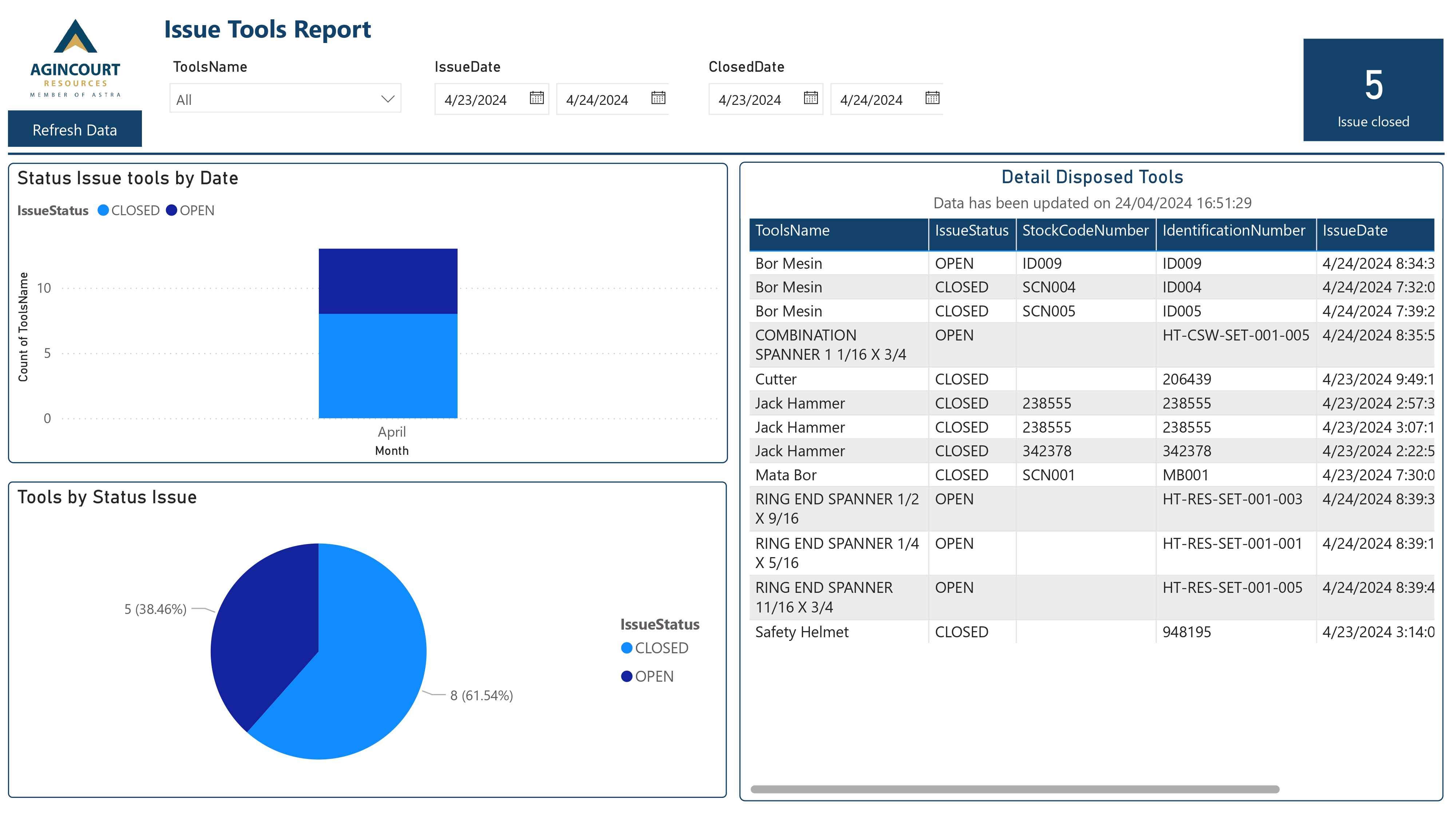
Task: Select the CLOSED segment of the April bar
Action: 387,365
